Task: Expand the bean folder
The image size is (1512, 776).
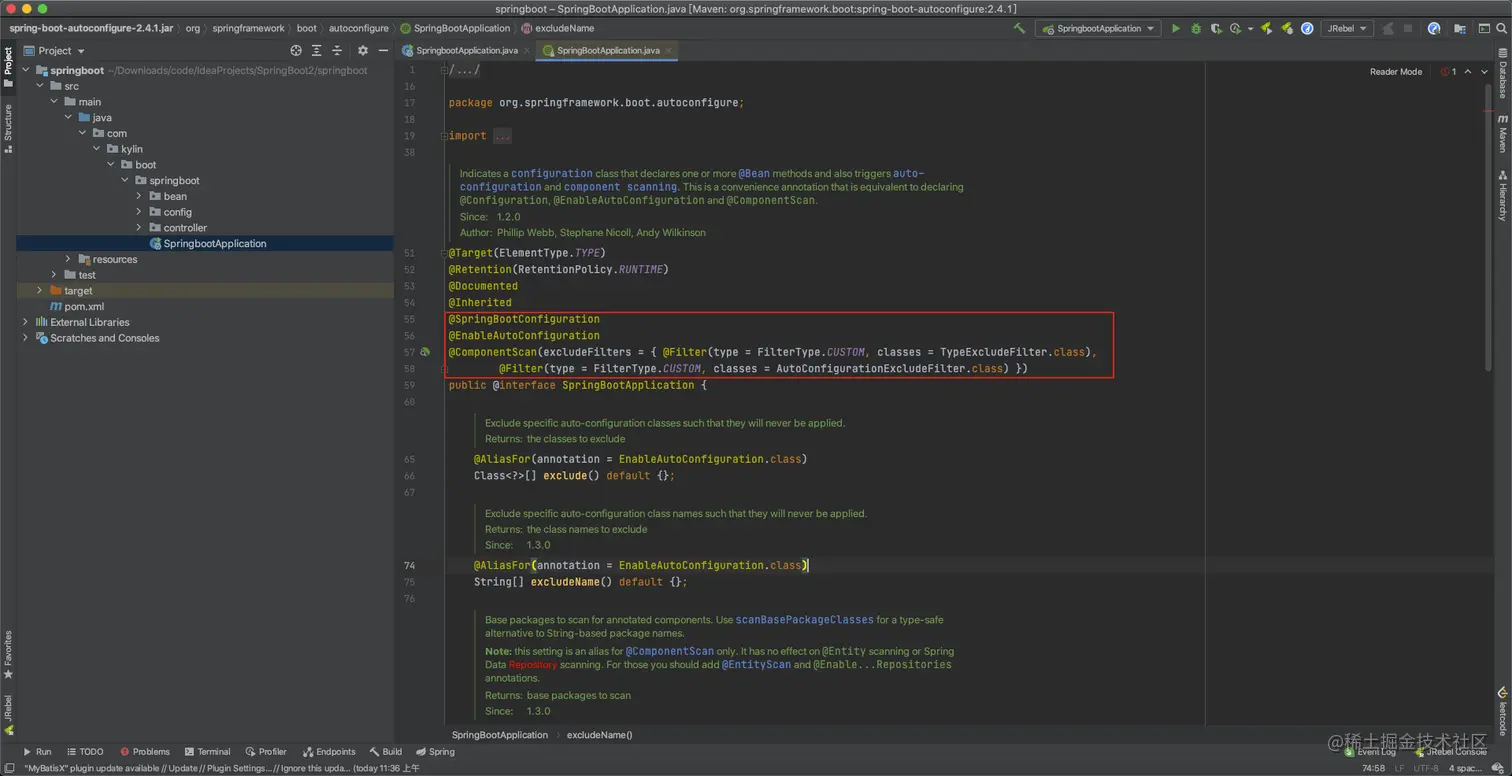Action: [x=139, y=196]
